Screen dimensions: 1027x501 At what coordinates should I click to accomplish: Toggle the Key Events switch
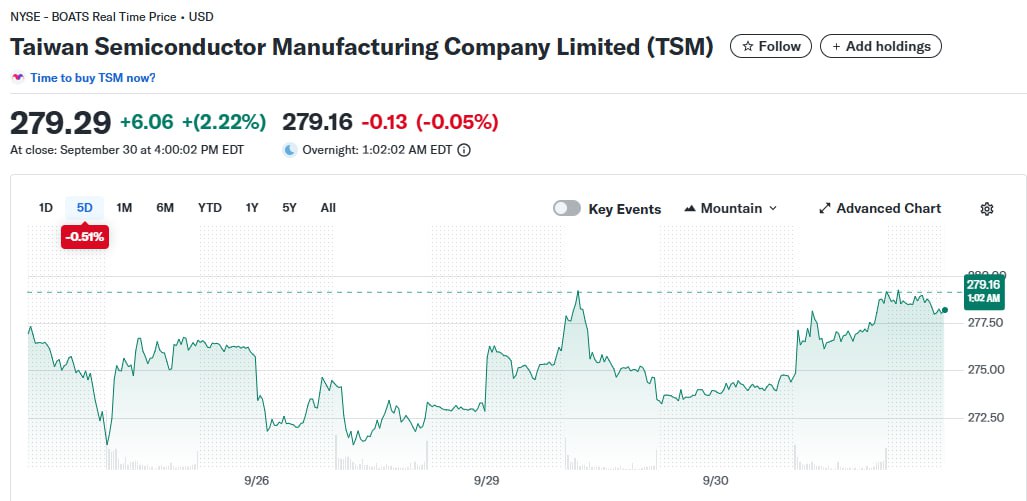coord(567,208)
